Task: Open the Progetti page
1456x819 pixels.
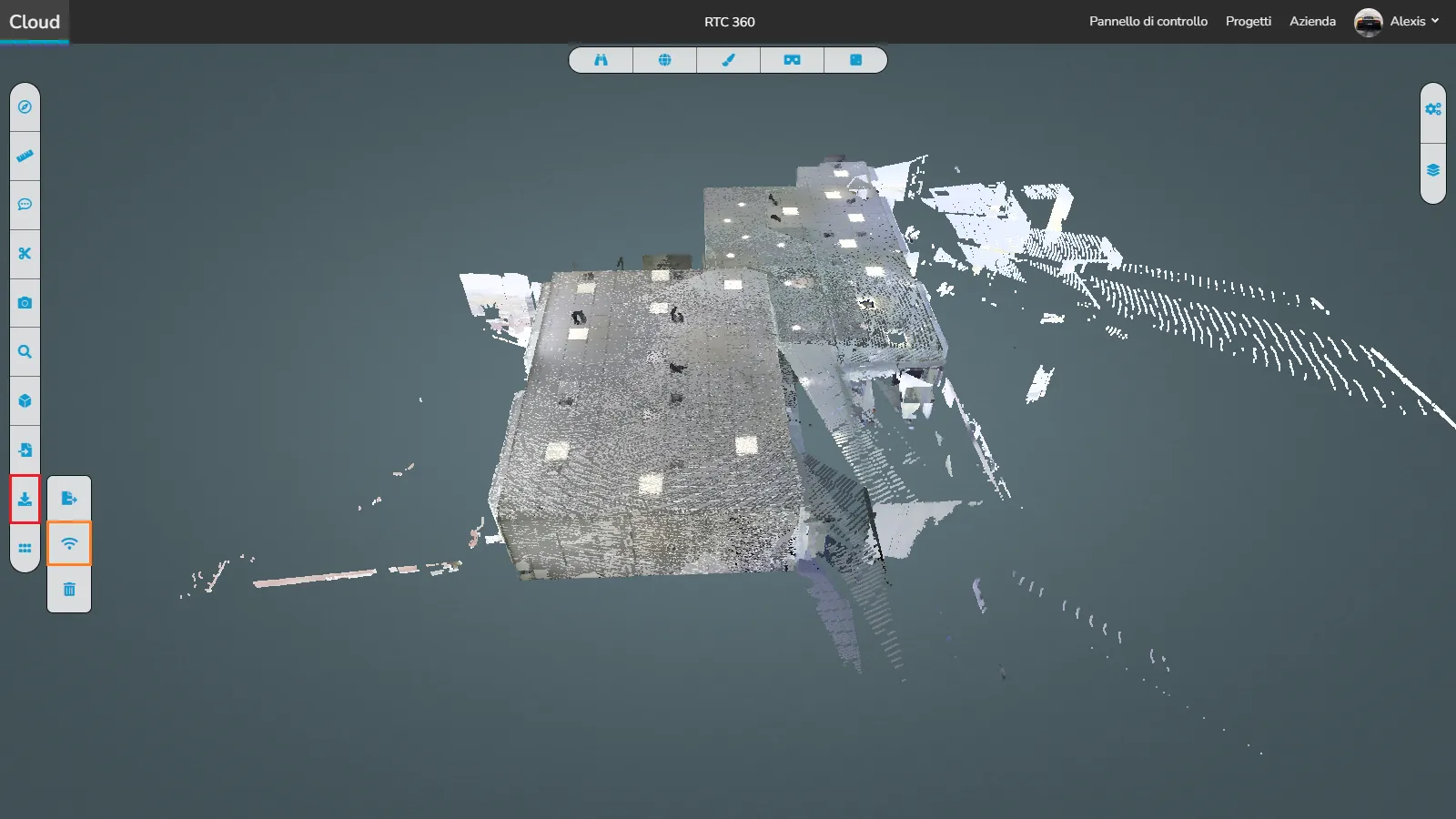Action: 1249,21
